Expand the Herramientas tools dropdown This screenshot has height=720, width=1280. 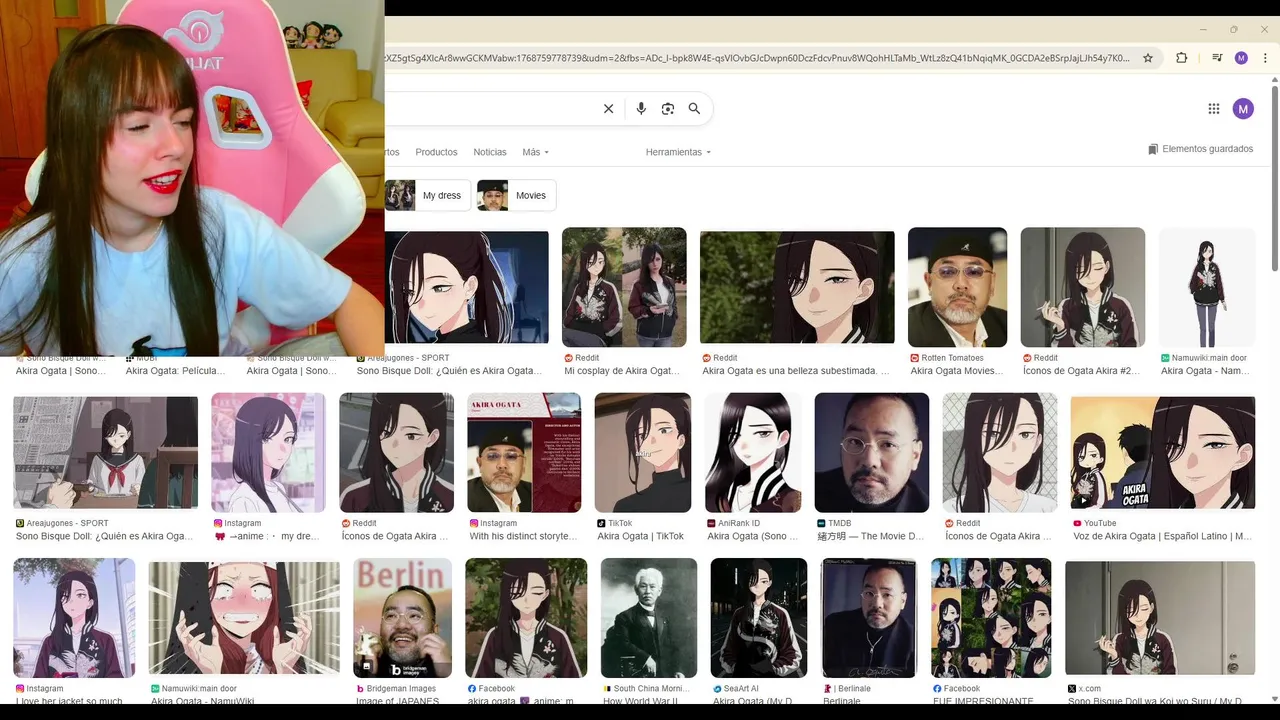678,152
